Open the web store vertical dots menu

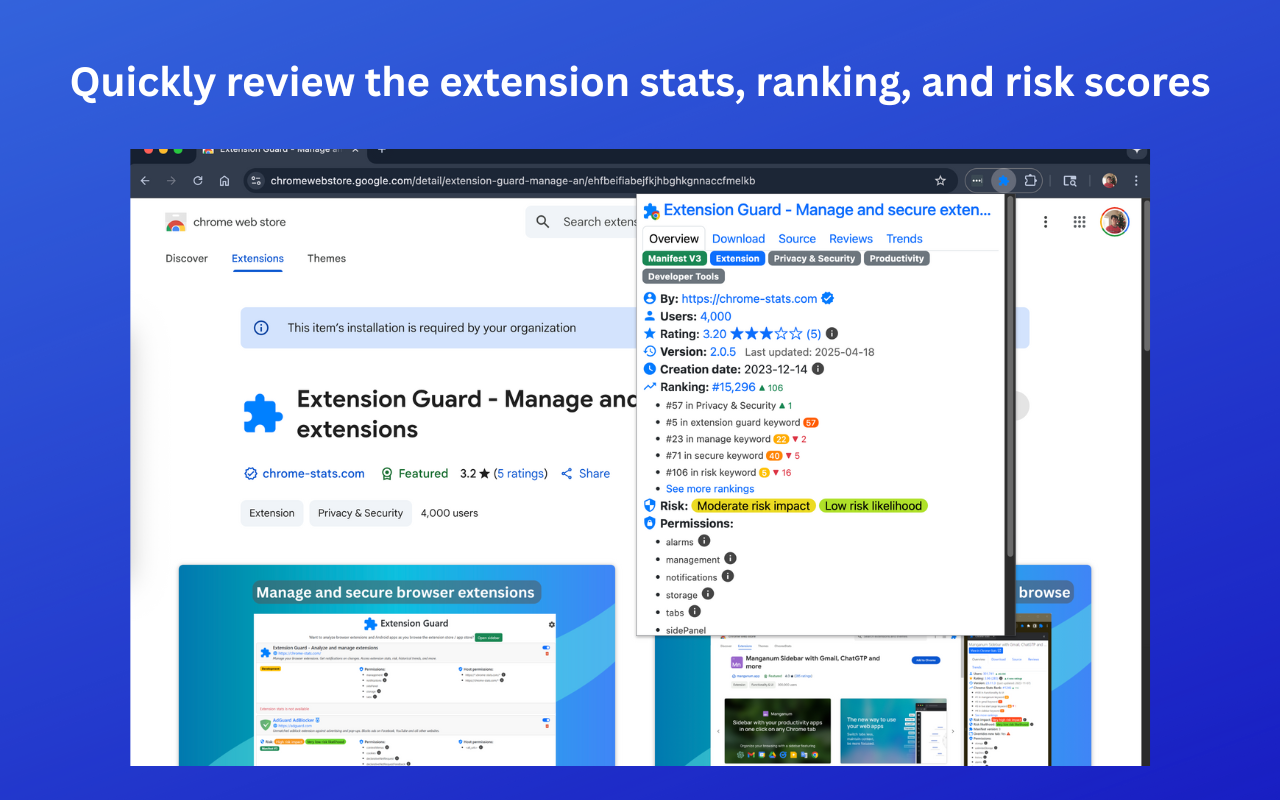tap(1046, 222)
